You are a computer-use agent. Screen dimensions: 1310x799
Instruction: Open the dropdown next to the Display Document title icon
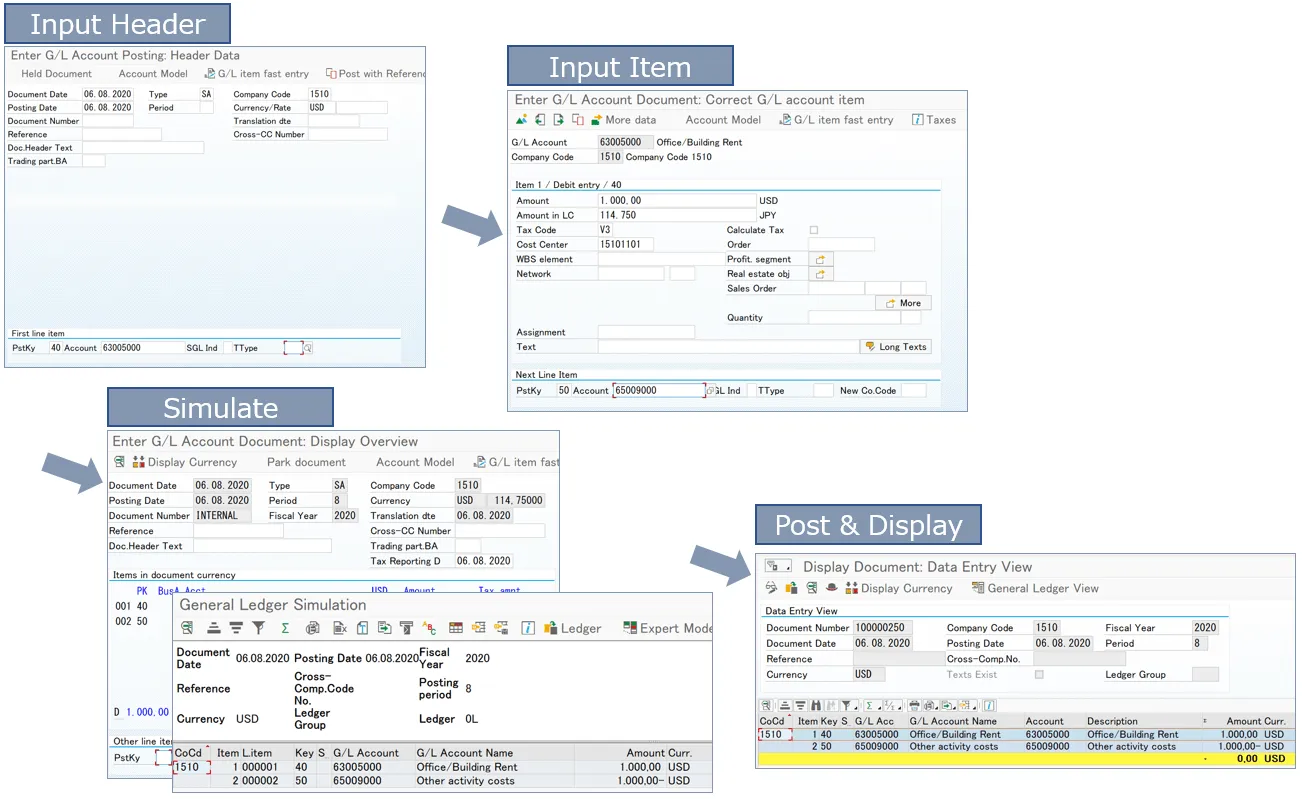click(x=786, y=567)
